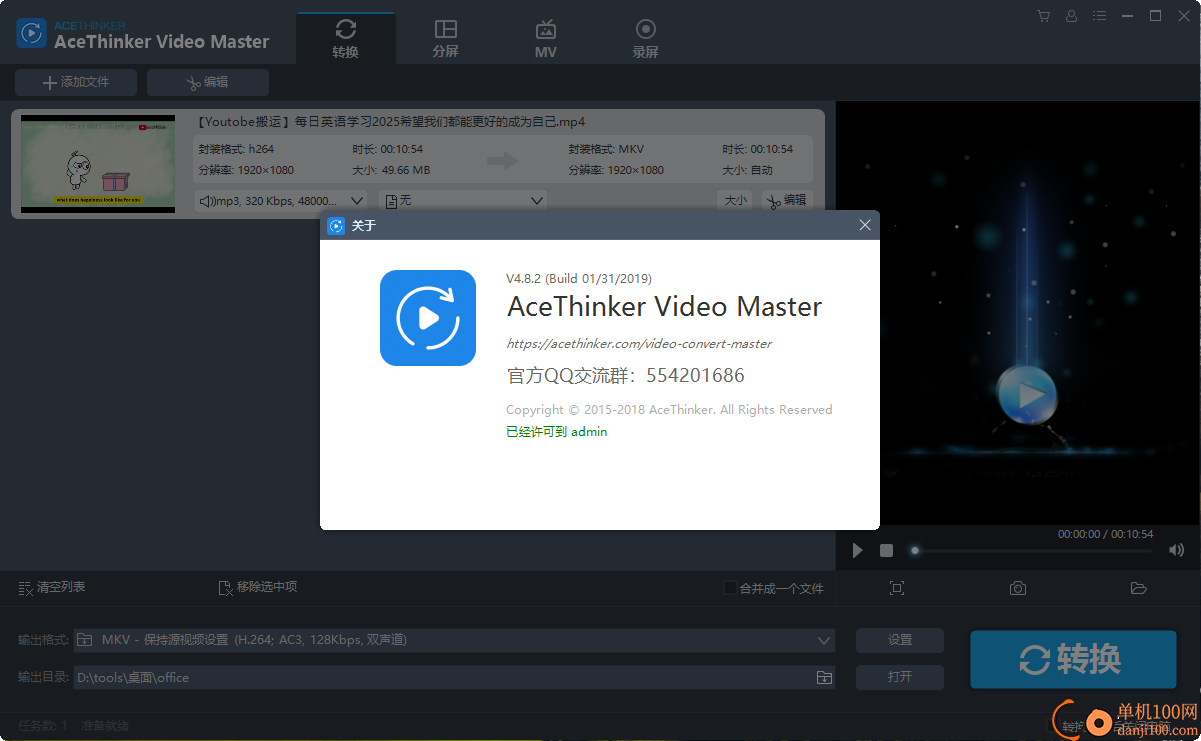Click the 打开 open folder button
The width and height of the screenshot is (1201, 741).
pyautogui.click(x=900, y=677)
